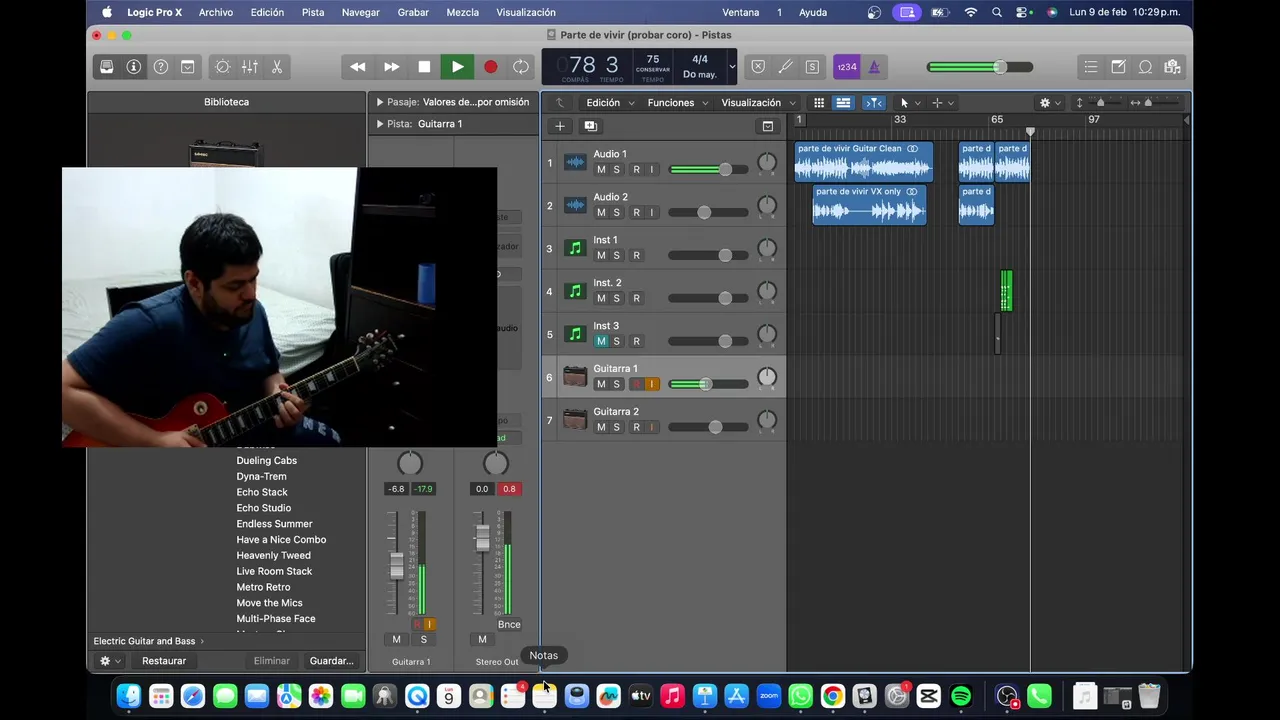Expand the Pista Guitarra 1 section
The height and width of the screenshot is (720, 1280).
point(380,124)
